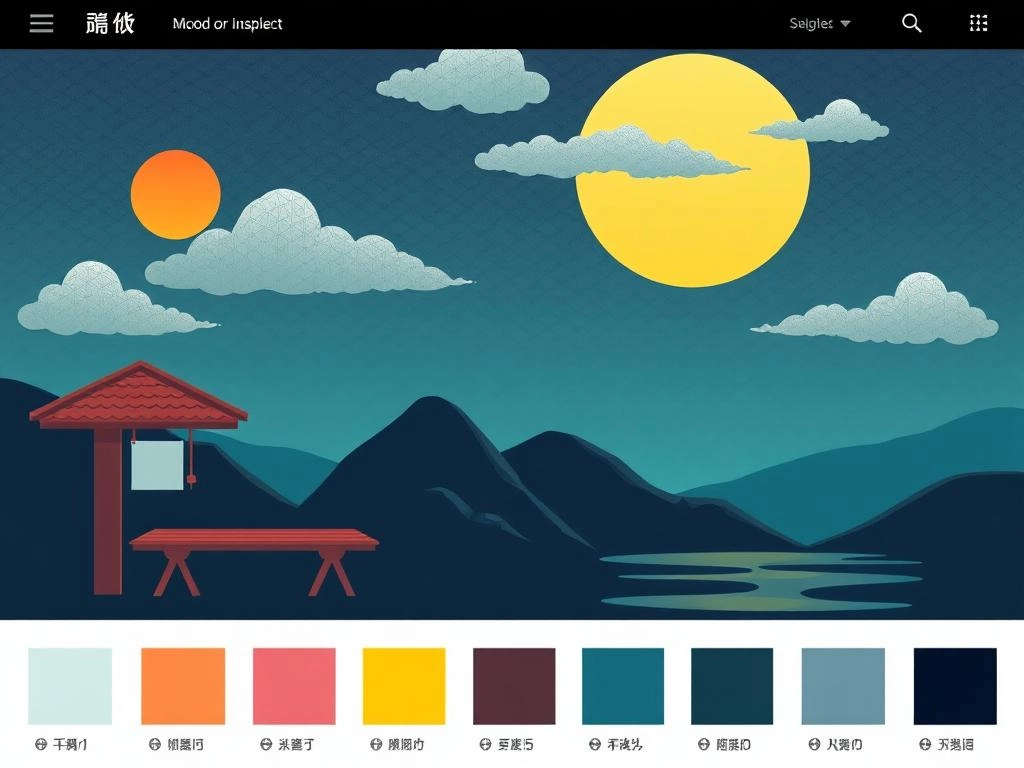Click circle icon under the navy swatch
The height and width of the screenshot is (768, 1024).
925,744
